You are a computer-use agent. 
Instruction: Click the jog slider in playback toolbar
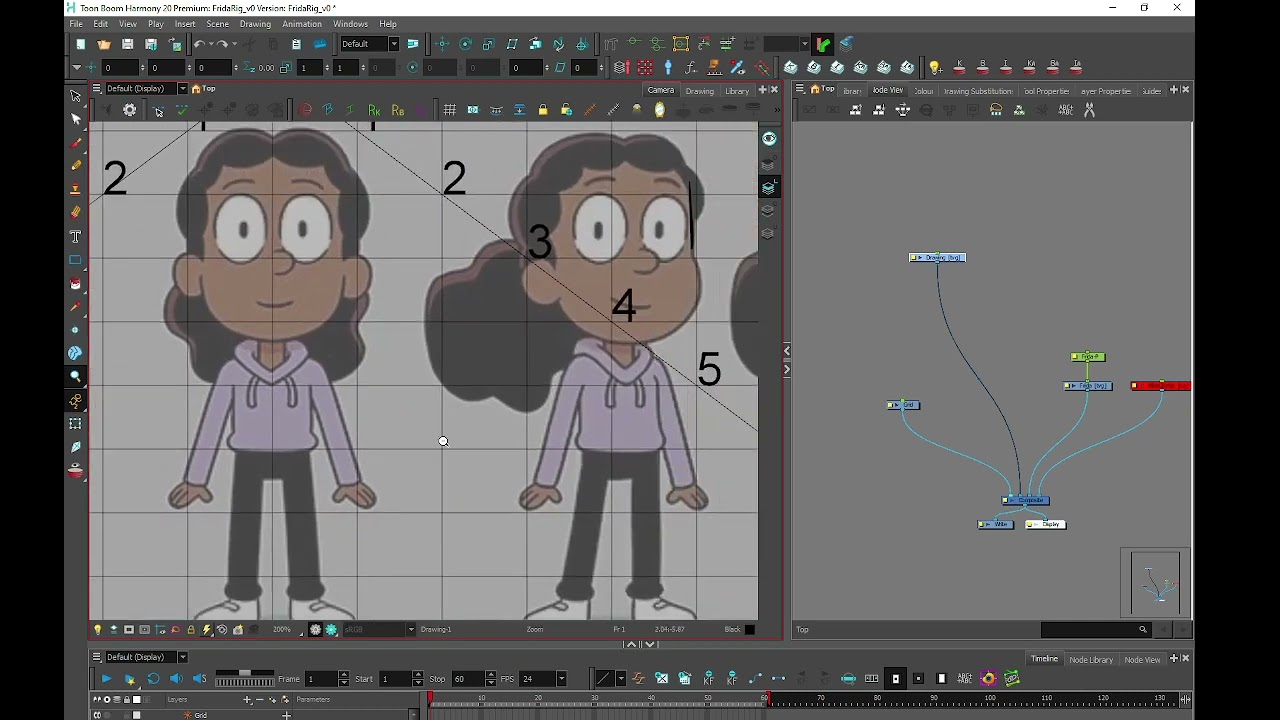coord(244,679)
